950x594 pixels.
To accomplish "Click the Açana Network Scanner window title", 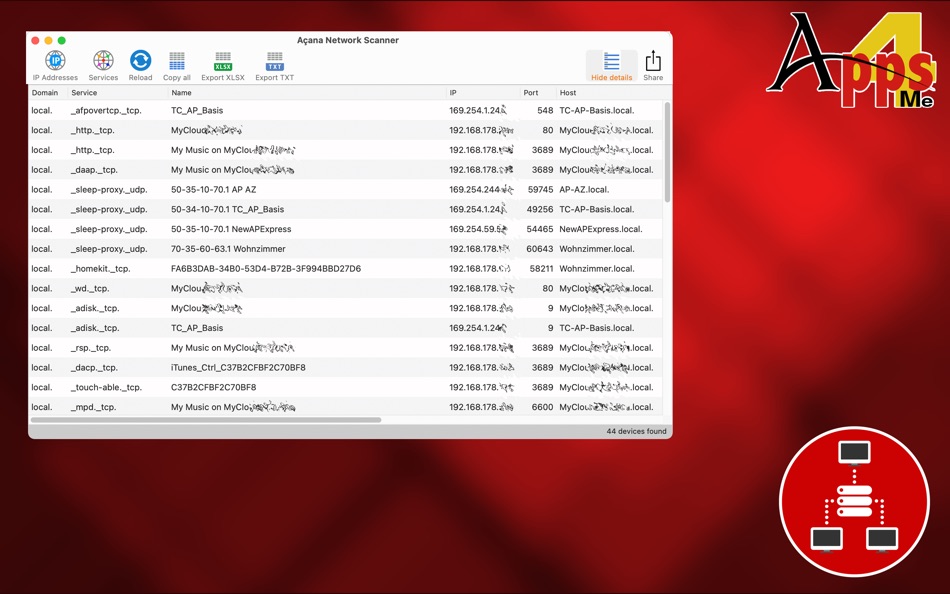I will pos(348,40).
